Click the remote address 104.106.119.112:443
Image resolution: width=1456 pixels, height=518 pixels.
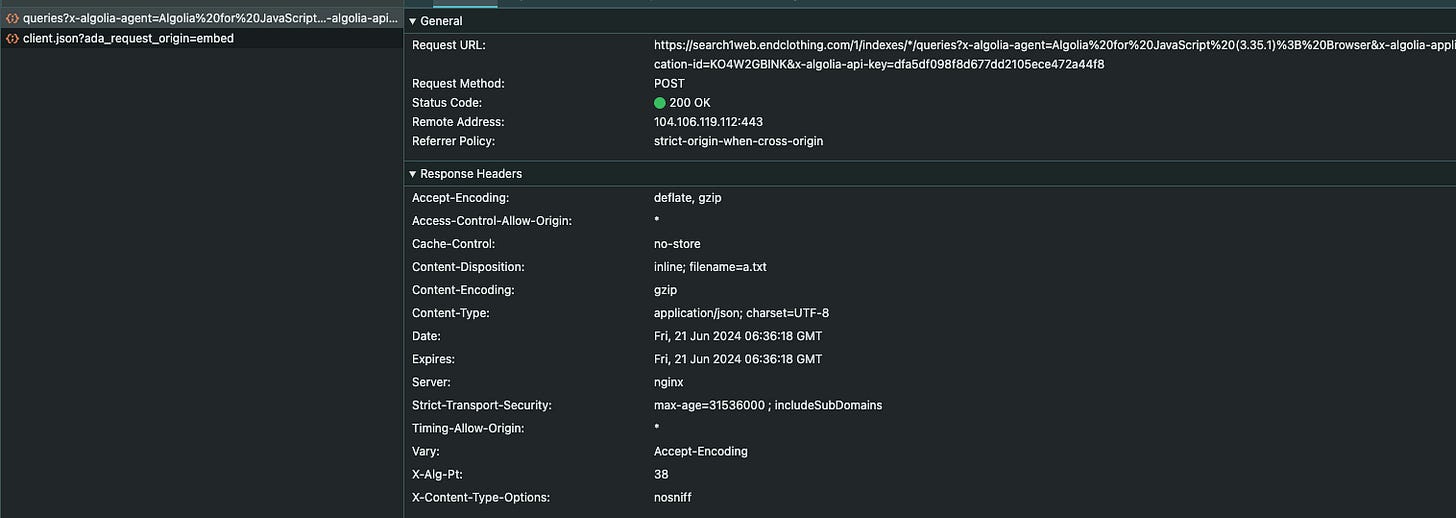pyautogui.click(x=708, y=122)
